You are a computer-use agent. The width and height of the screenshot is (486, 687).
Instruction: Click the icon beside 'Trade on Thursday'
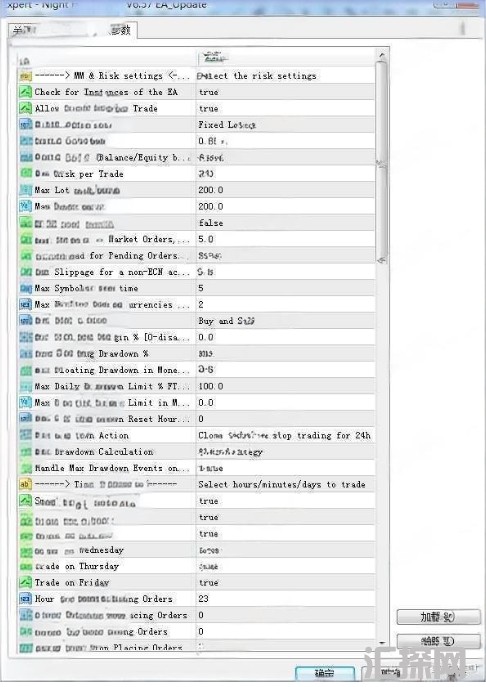(x=25, y=566)
